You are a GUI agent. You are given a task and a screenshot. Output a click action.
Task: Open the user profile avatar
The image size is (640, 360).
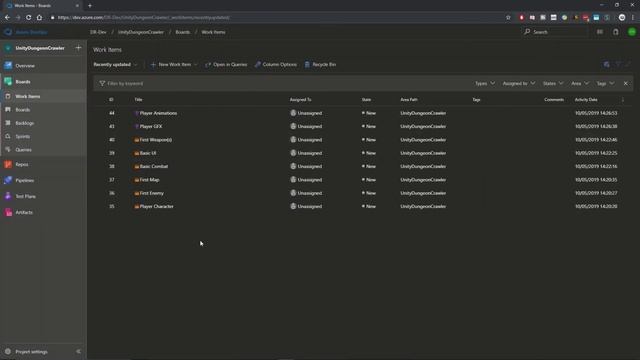click(x=632, y=32)
